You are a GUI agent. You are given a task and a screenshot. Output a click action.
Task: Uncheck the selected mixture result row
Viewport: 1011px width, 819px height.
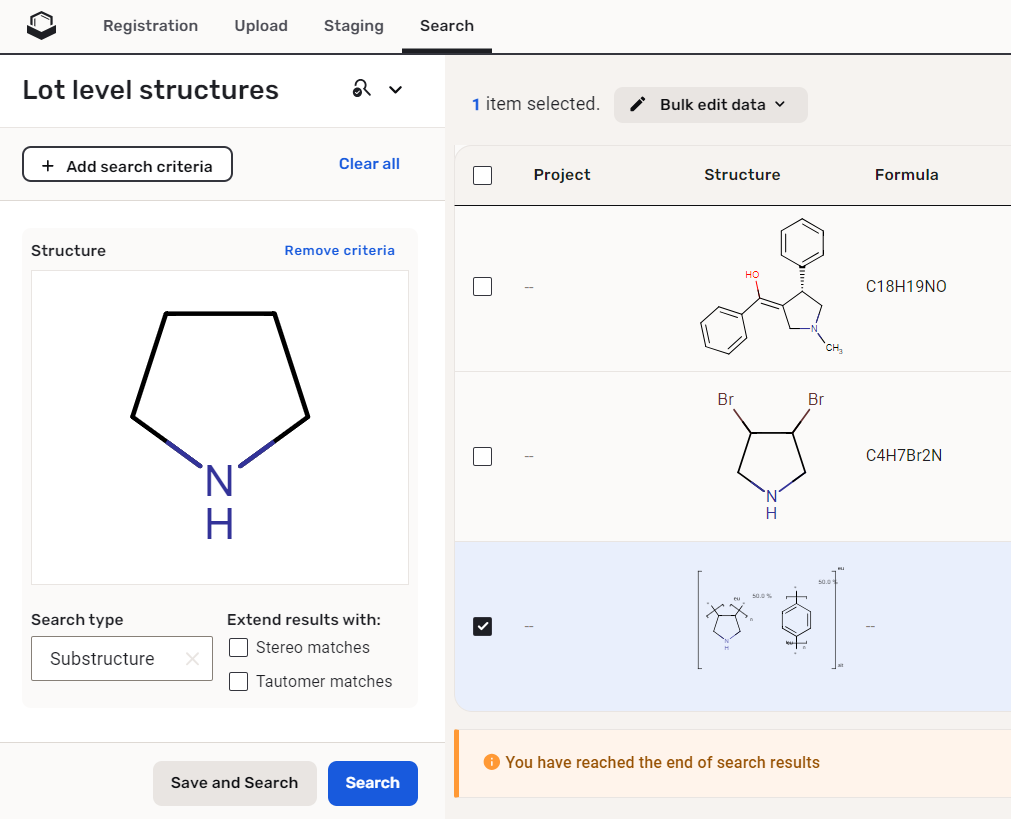tap(482, 626)
